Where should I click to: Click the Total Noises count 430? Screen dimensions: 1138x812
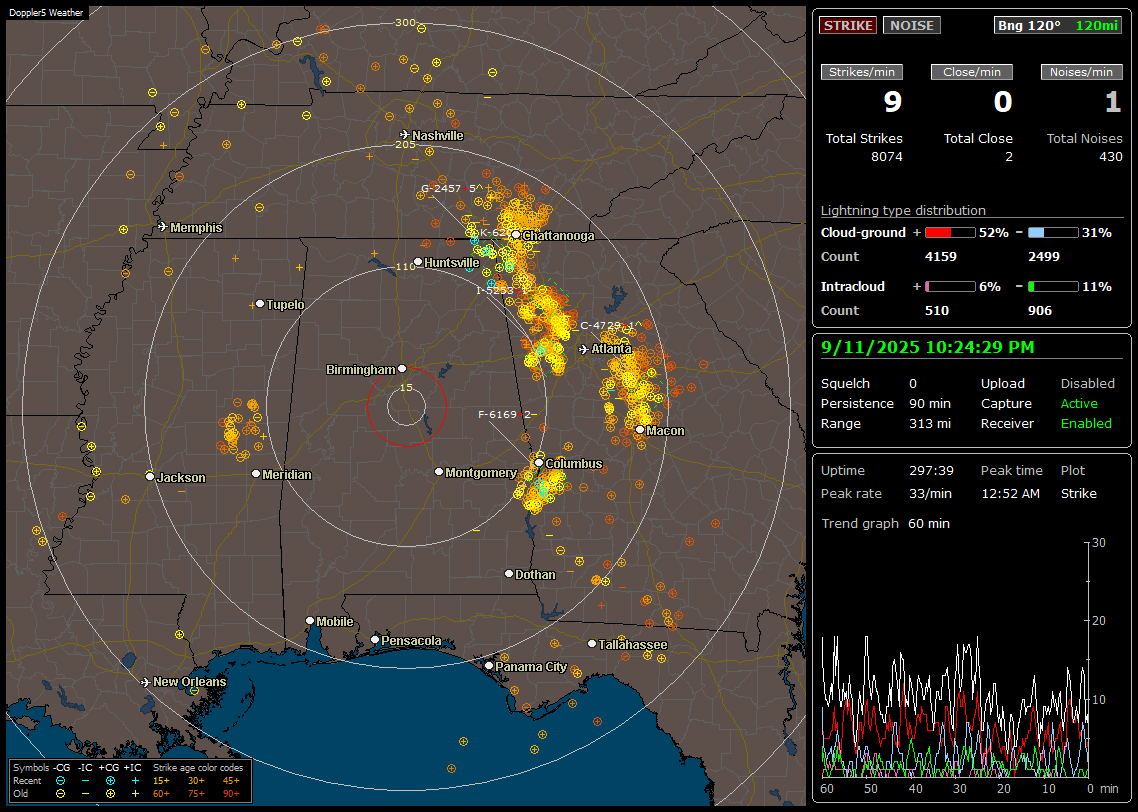pyautogui.click(x=1110, y=157)
